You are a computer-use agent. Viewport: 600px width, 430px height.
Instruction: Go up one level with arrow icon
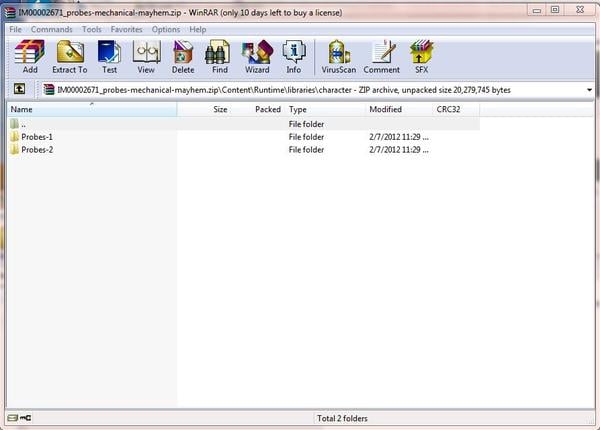(20, 89)
